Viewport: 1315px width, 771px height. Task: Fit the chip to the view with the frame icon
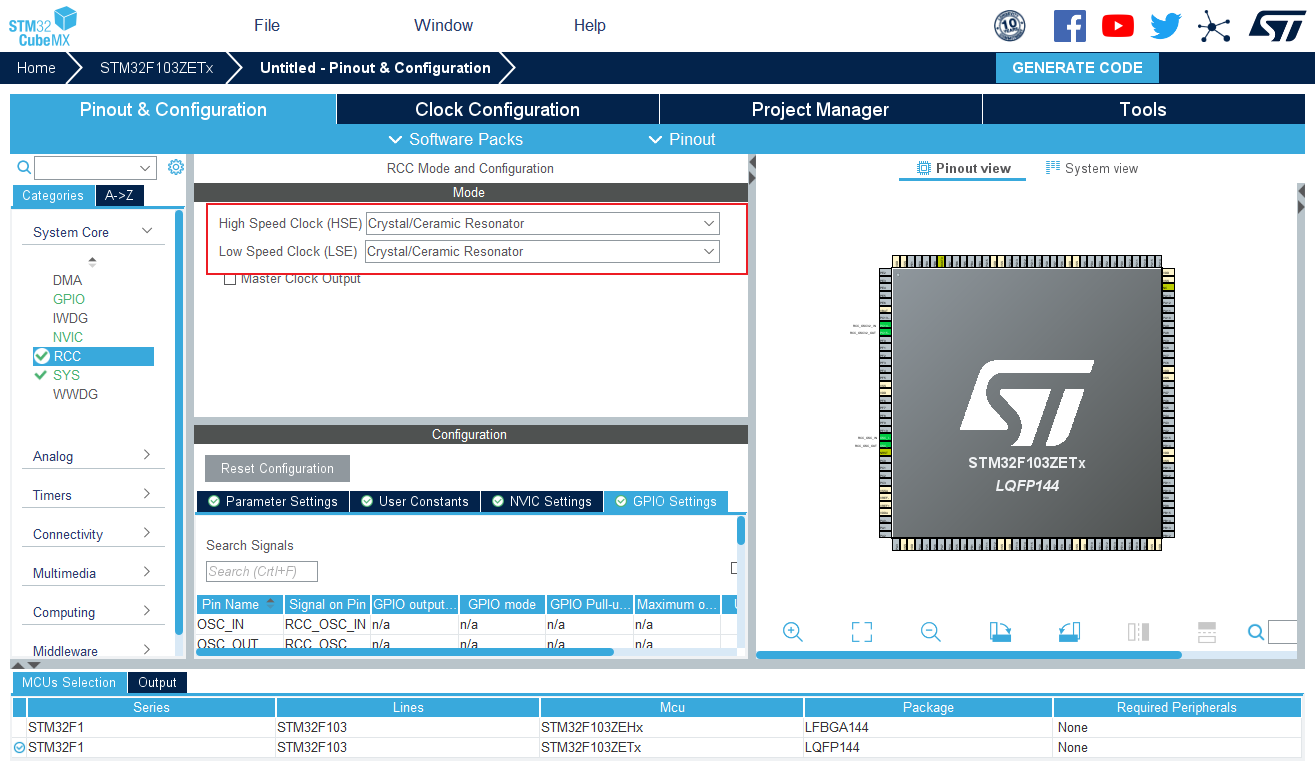[862, 632]
